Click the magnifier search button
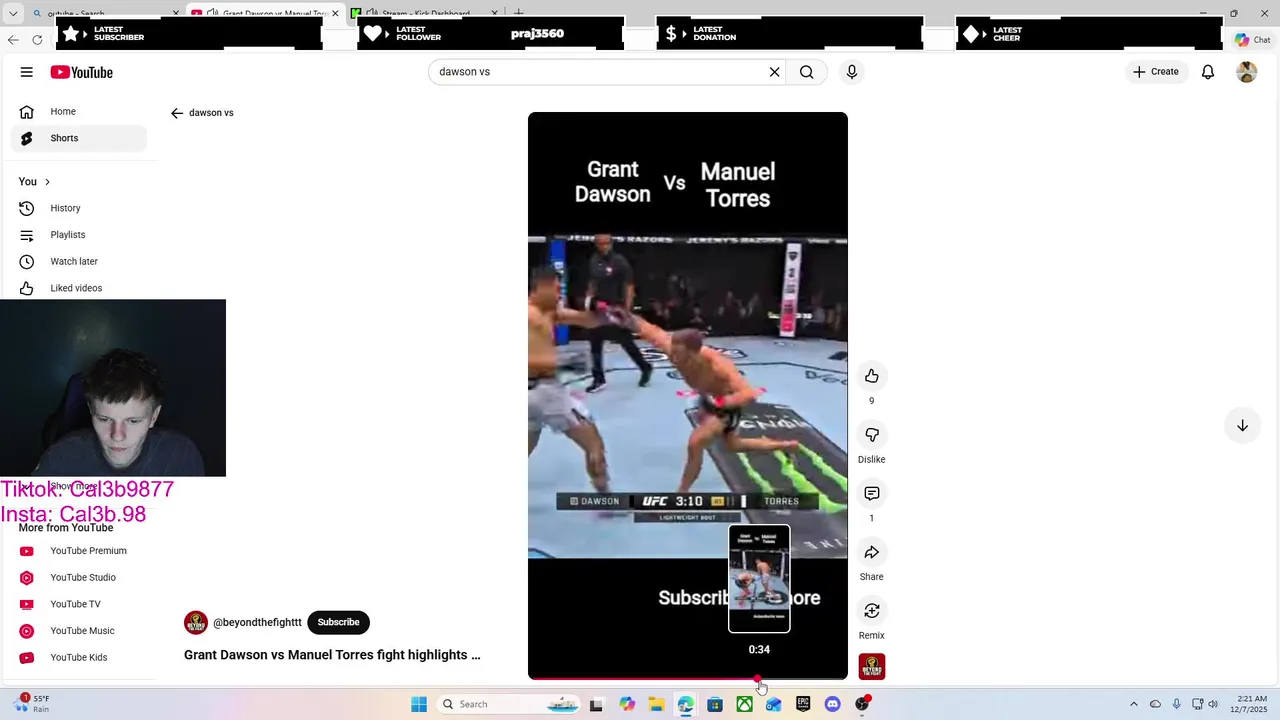Image resolution: width=1280 pixels, height=720 pixels. (807, 72)
